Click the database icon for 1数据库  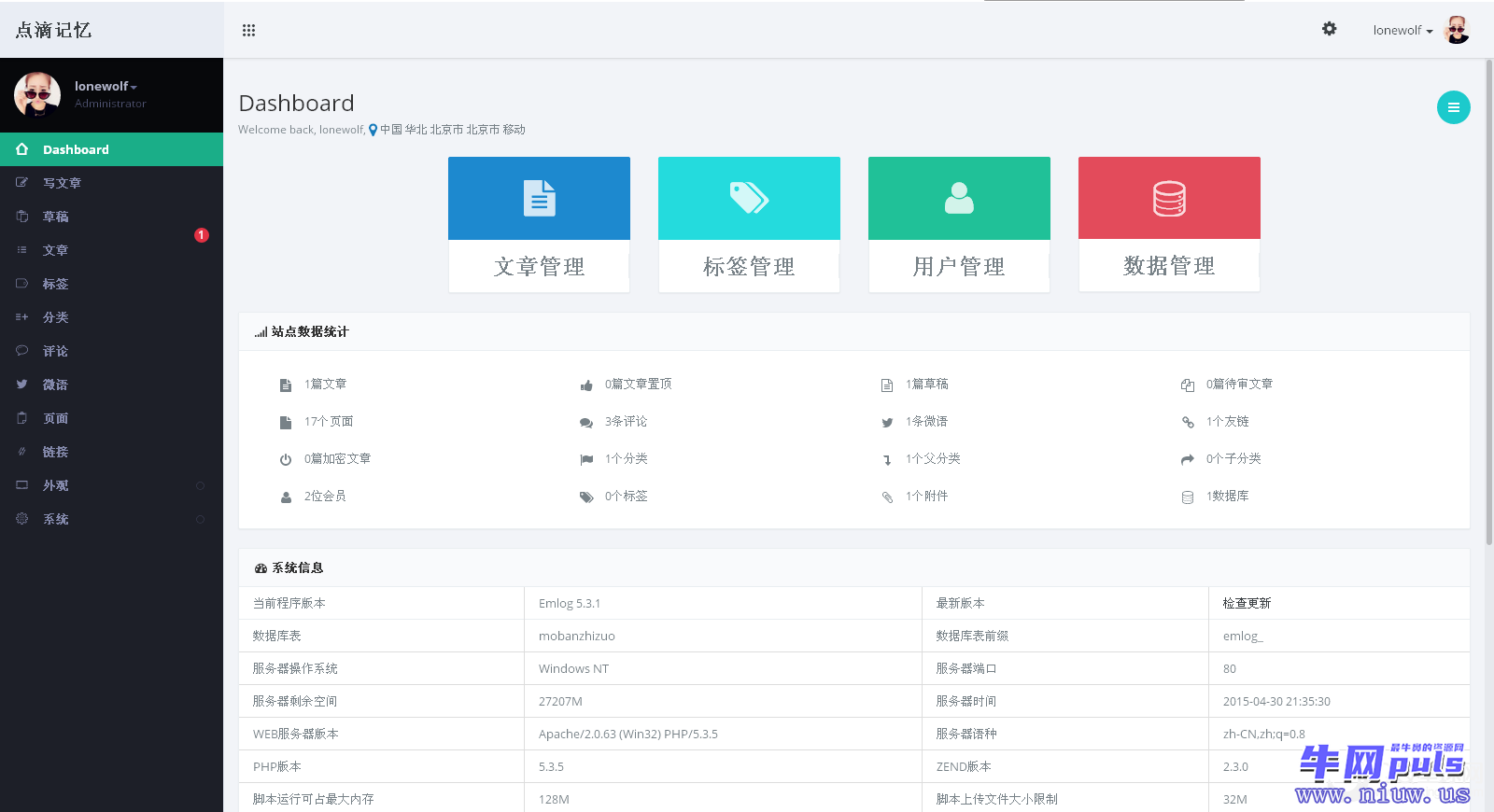(1188, 497)
